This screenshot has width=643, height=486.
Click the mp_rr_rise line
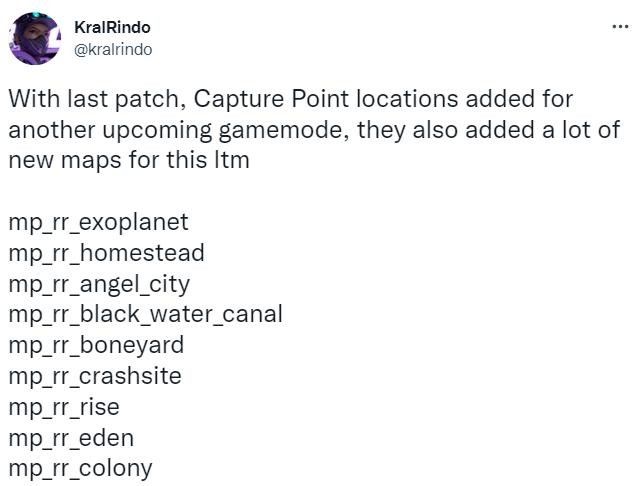63,407
